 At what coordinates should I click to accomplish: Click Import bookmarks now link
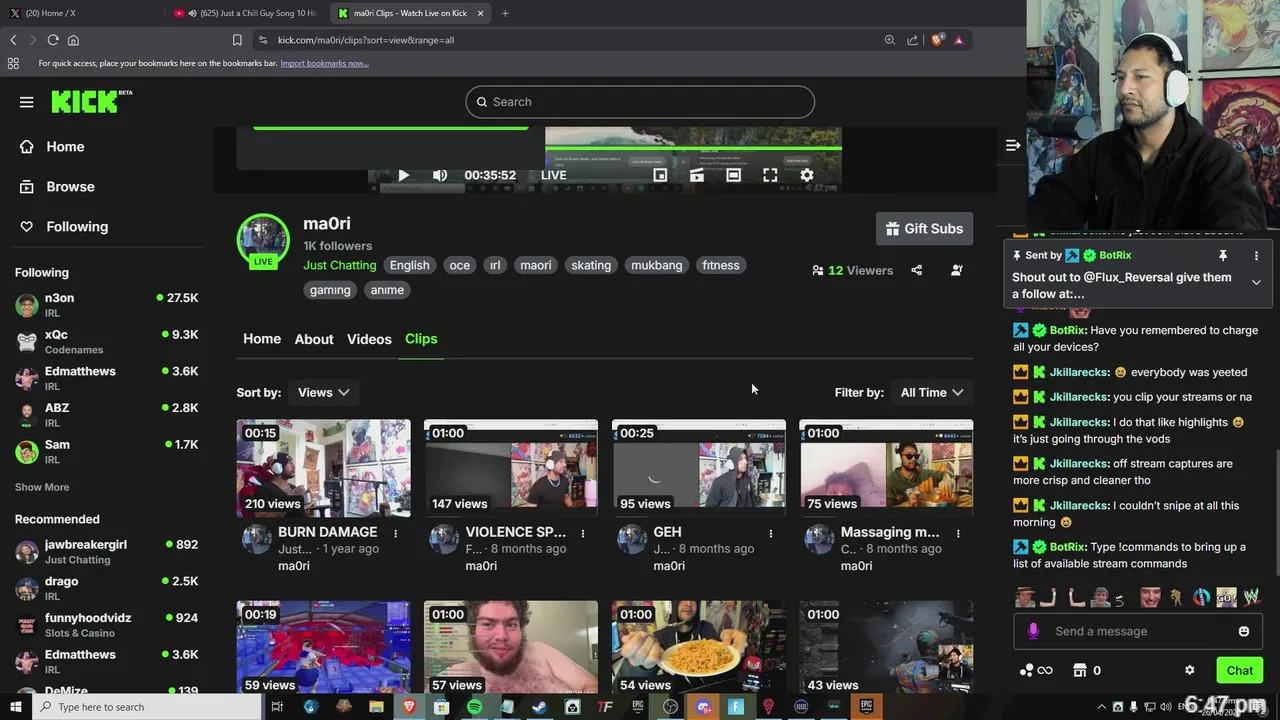[x=324, y=63]
